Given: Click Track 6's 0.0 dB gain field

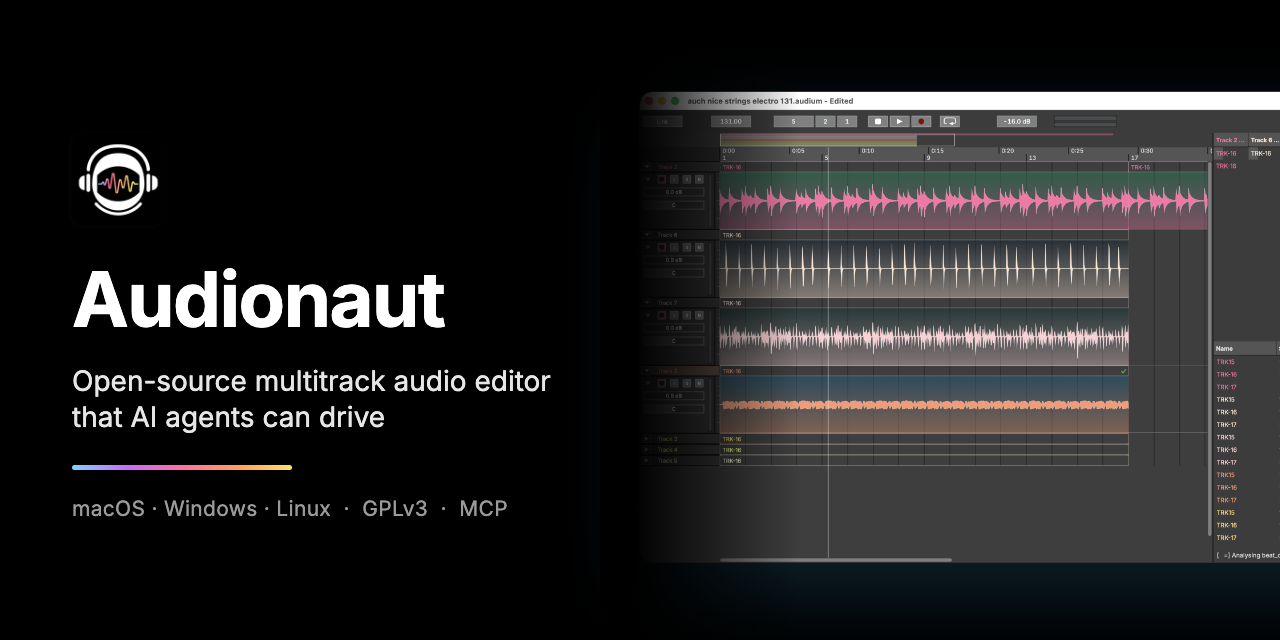Looking at the screenshot, I should coord(673,260).
